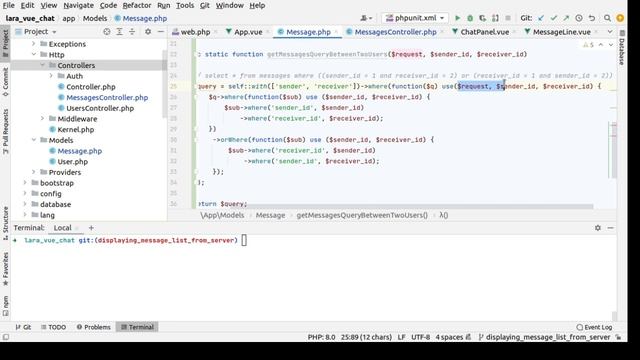Run the phpunit.xml configuration with the green play icon

pos(458,18)
